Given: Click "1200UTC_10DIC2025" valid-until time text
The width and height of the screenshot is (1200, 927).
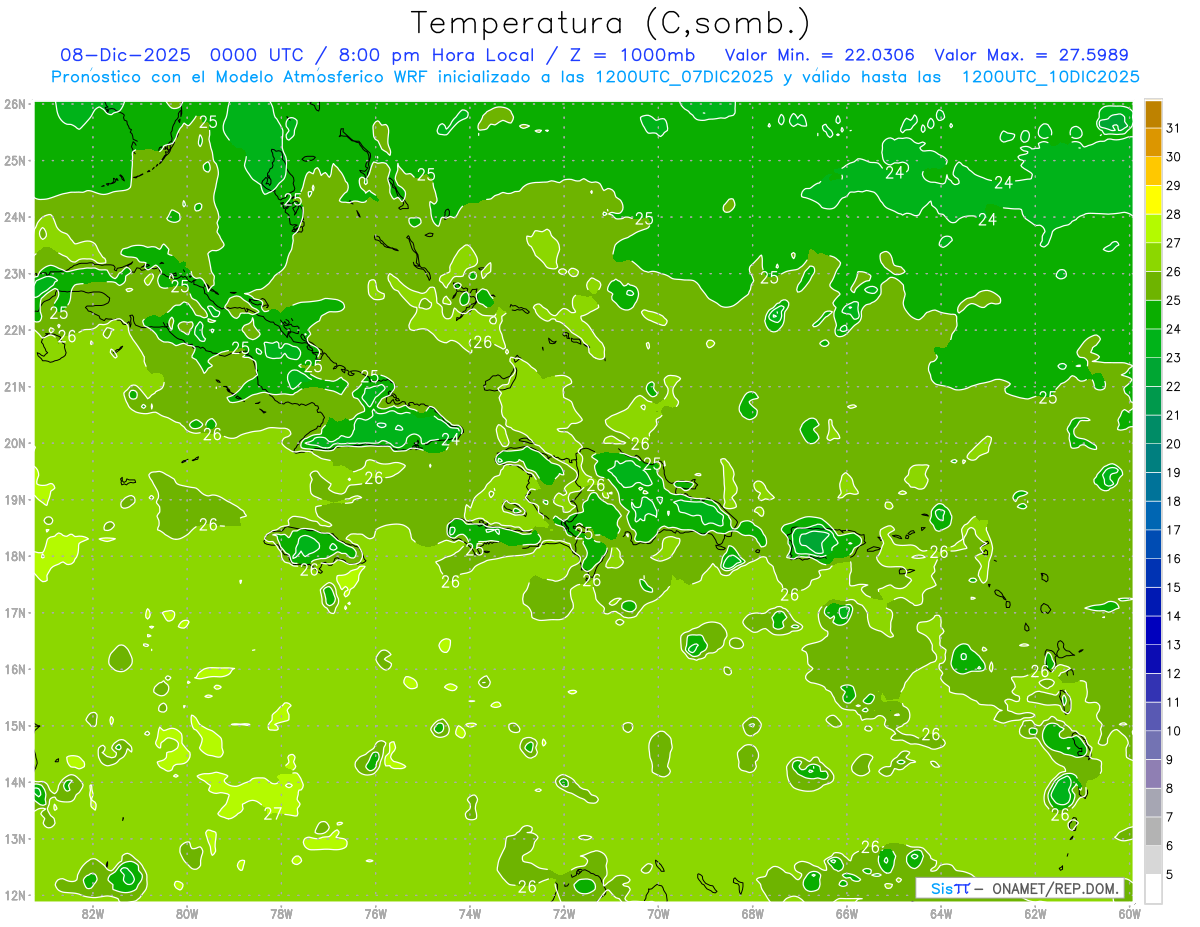Looking at the screenshot, I should pos(1050,77).
